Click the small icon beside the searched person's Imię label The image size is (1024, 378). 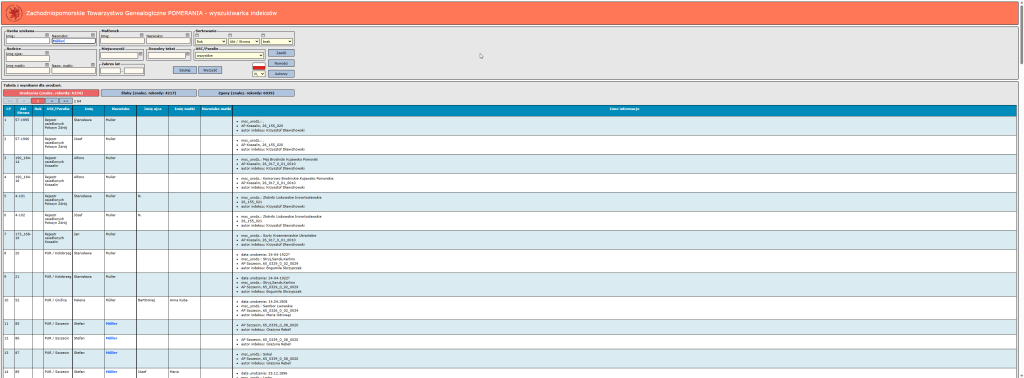tap(47, 35)
